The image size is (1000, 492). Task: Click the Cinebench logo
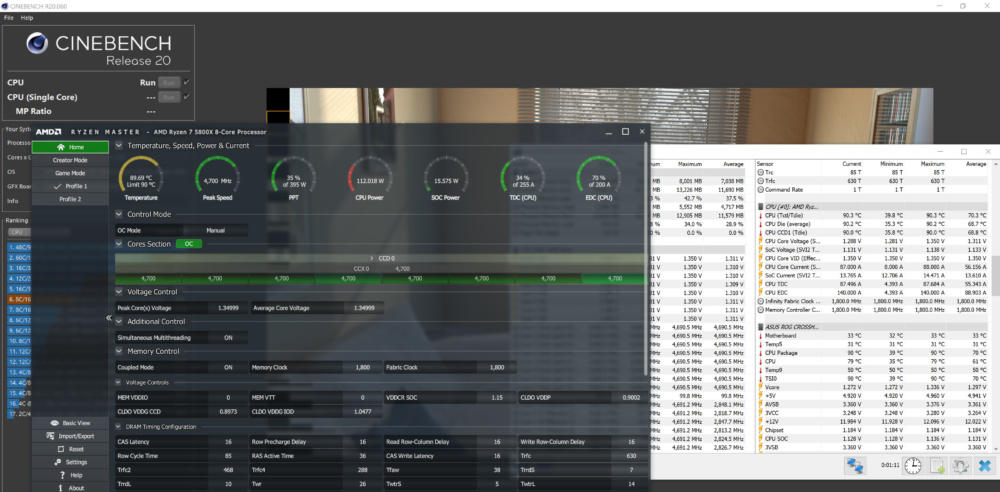click(x=38, y=44)
